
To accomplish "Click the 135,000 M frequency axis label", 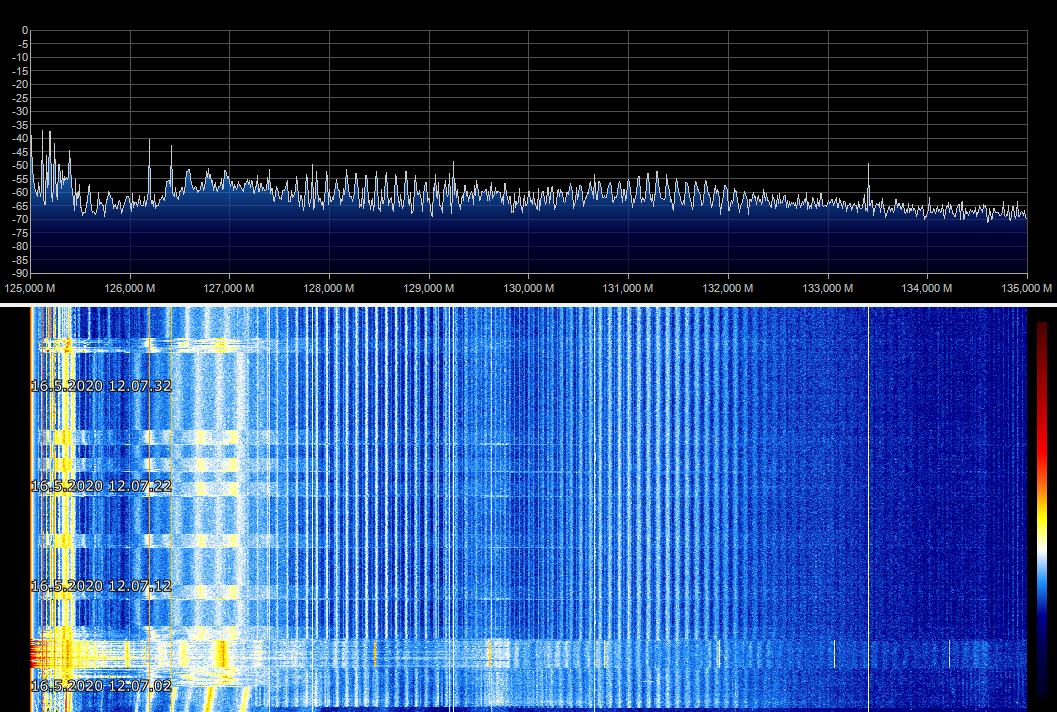I will point(1028,288).
